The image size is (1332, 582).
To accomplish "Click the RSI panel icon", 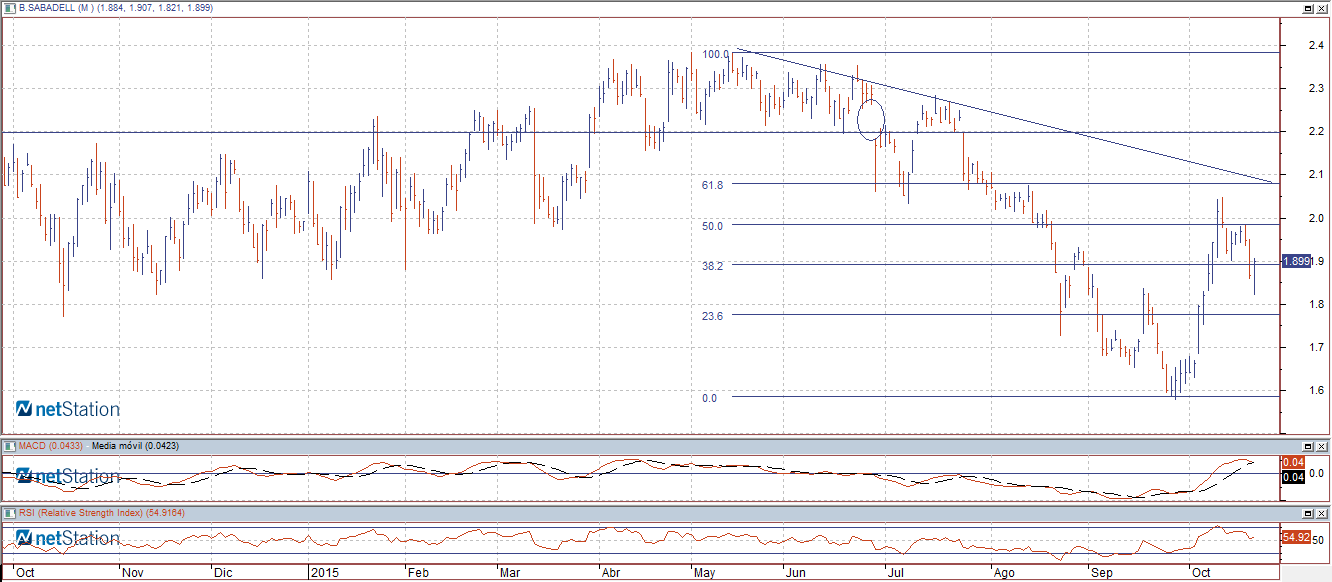I will pyautogui.click(x=10, y=513).
